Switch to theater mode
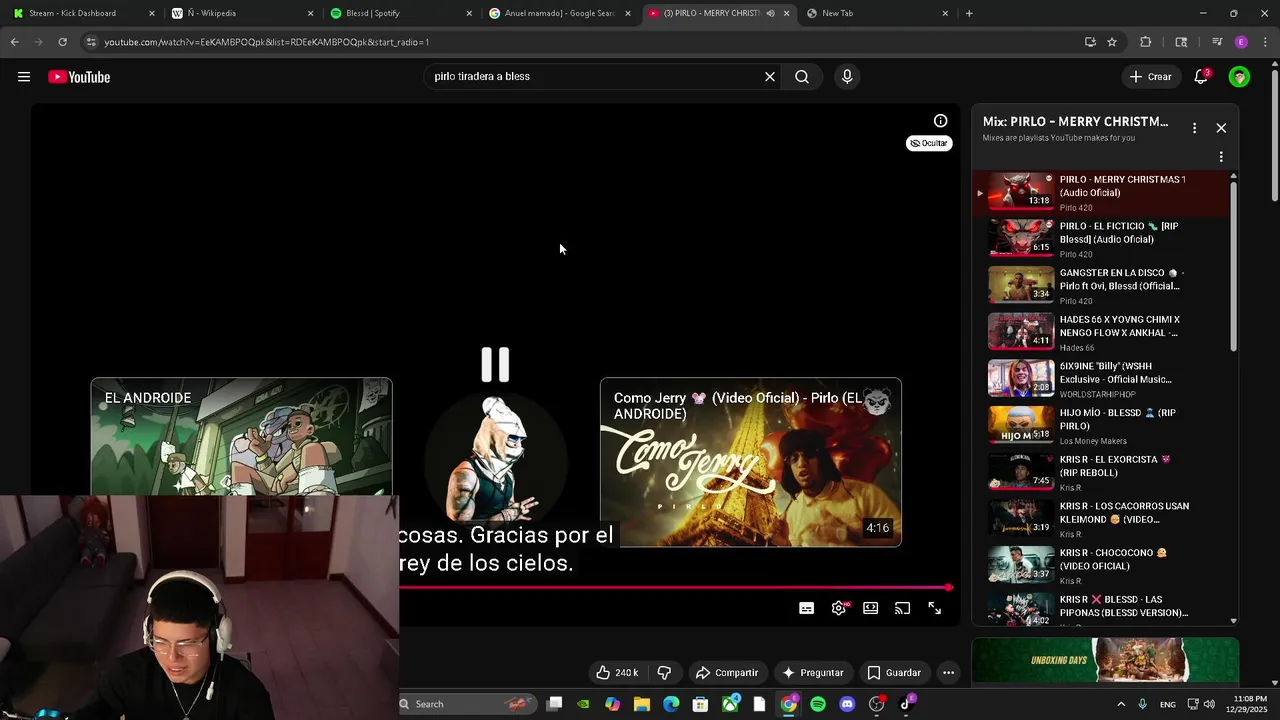This screenshot has width=1280, height=720. 871,608
